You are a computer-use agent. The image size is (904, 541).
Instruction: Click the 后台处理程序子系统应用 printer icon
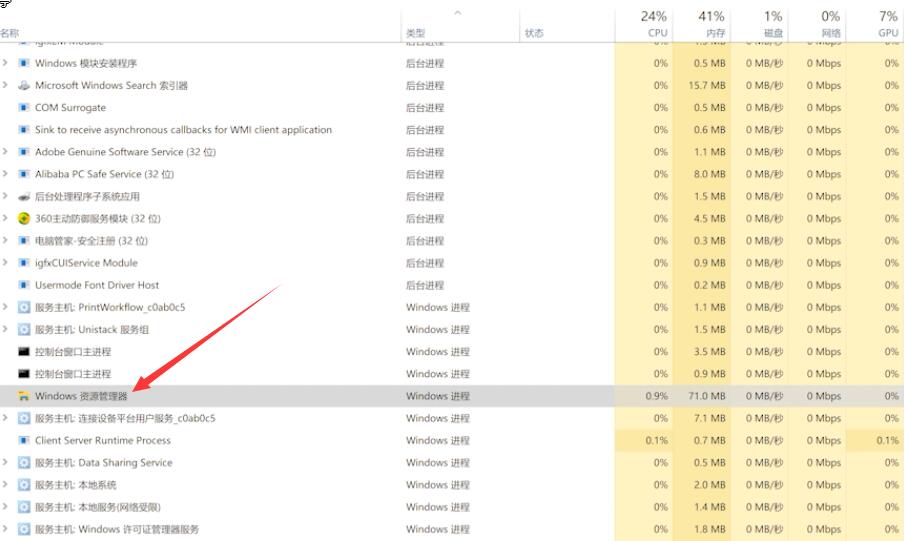coord(24,196)
